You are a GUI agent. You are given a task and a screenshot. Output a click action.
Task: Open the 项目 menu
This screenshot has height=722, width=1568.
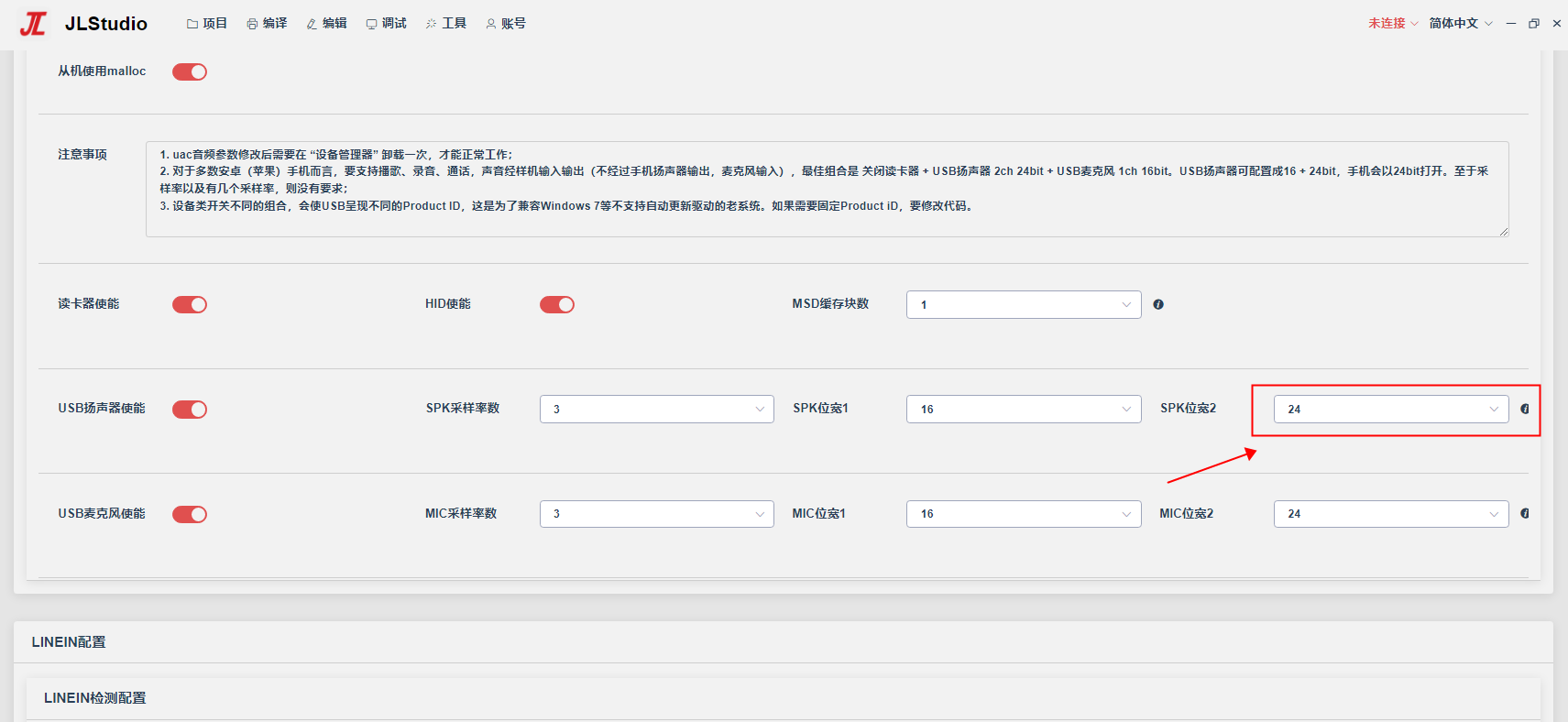point(207,23)
